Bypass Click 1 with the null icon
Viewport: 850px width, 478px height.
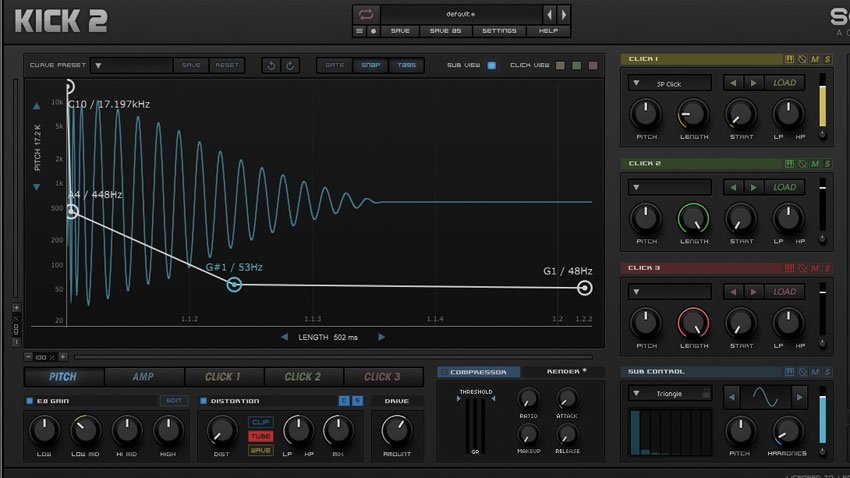click(x=802, y=59)
